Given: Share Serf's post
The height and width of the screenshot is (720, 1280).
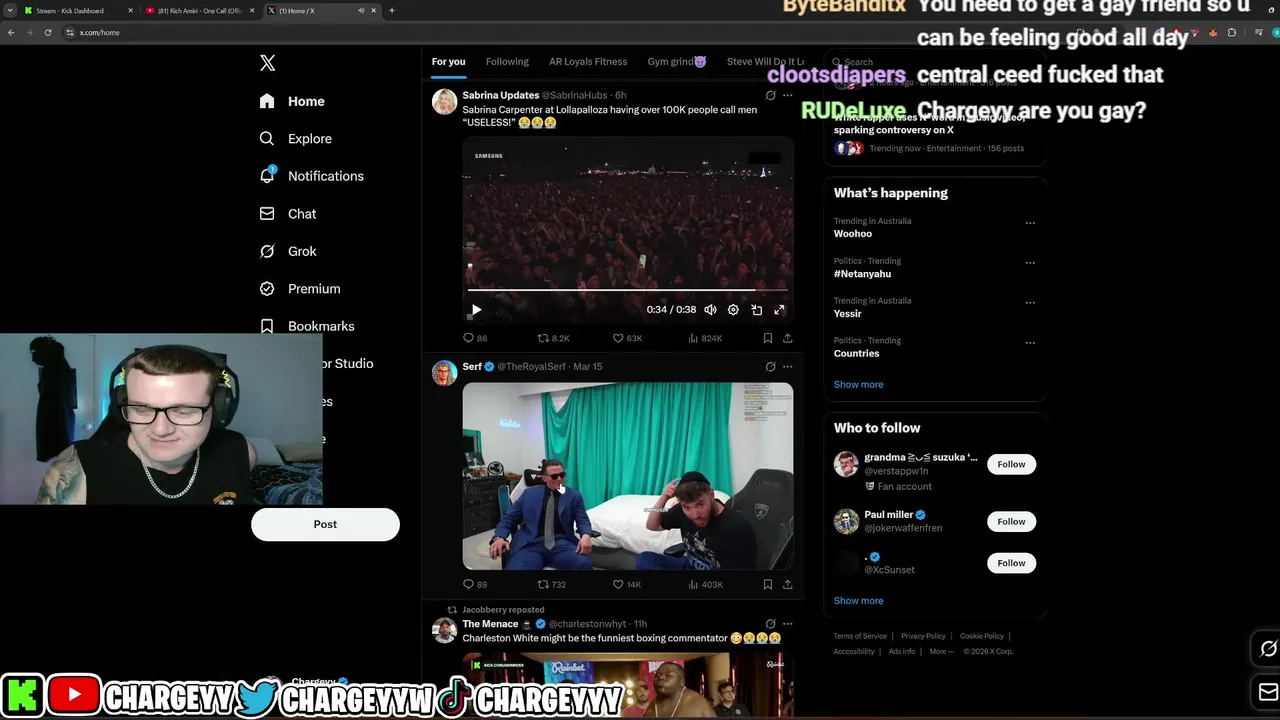Looking at the screenshot, I should 787,584.
